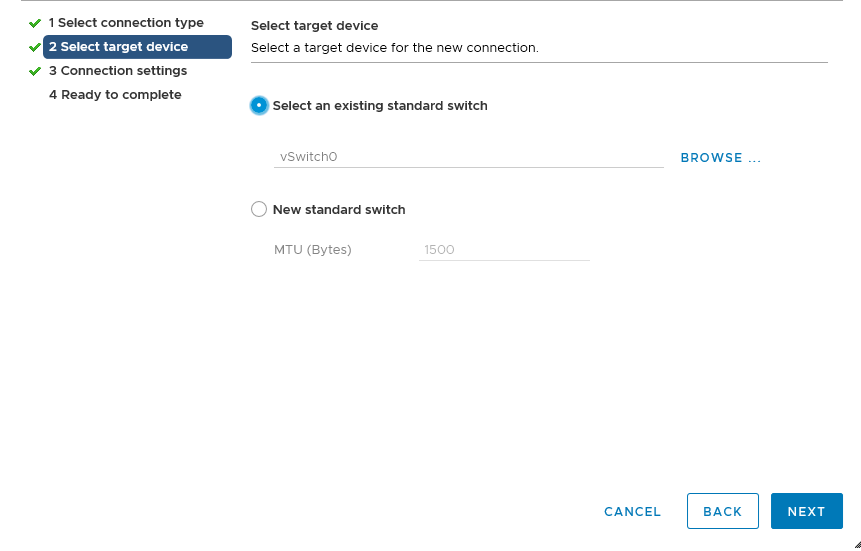861x551 pixels.
Task: Click the MTU (Bytes) 1500 field
Action: point(504,250)
